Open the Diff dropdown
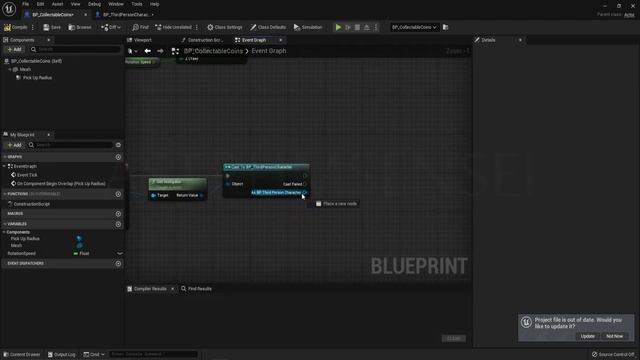The image size is (640, 360). pos(111,27)
